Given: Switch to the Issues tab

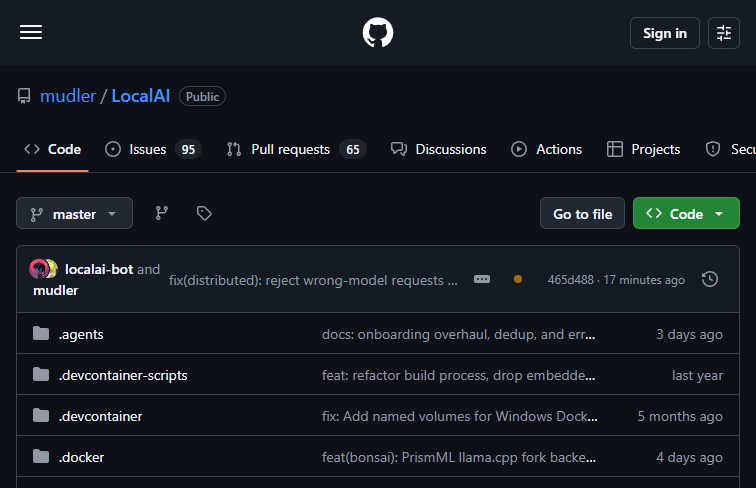Looking at the screenshot, I should pos(153,149).
